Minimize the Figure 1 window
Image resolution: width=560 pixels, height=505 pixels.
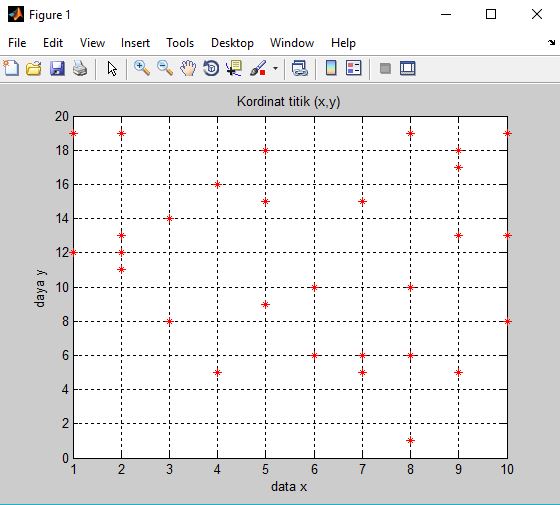[x=446, y=15]
